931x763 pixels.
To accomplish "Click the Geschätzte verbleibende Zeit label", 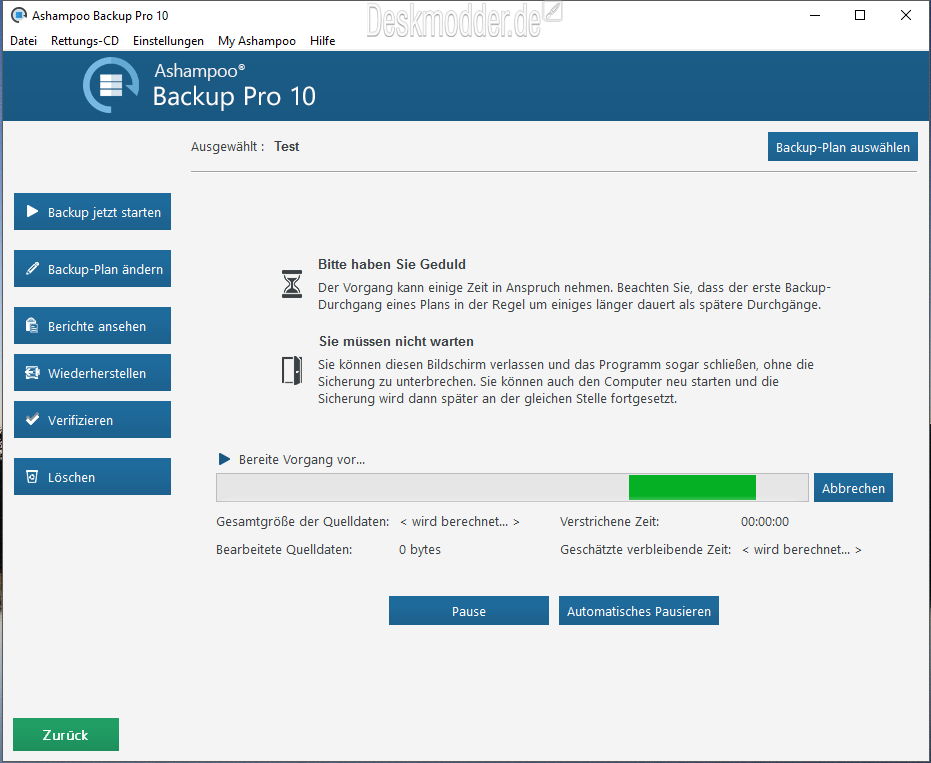I will 645,549.
